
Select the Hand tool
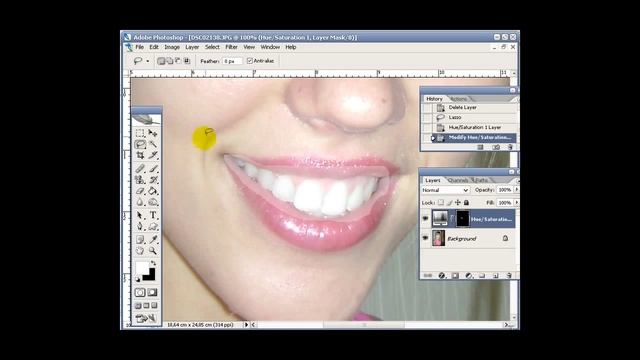tap(140, 251)
